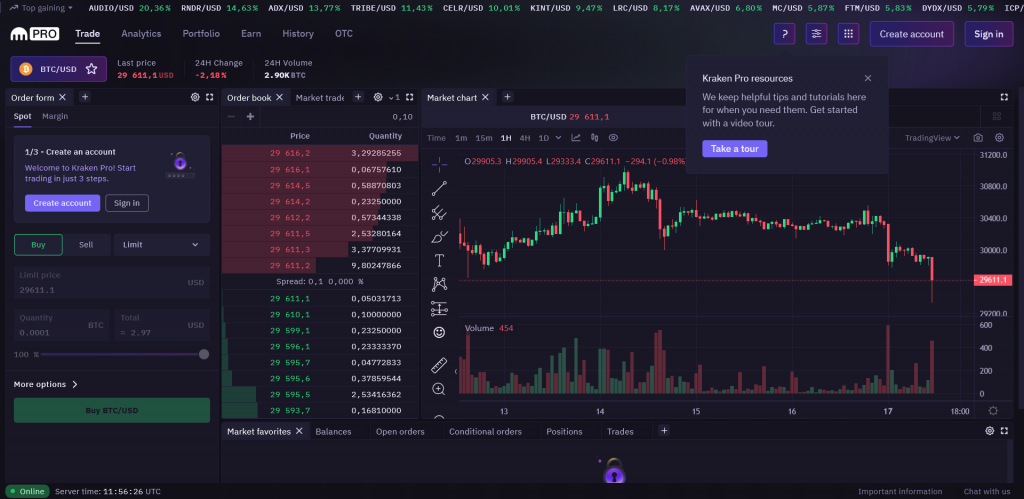Open the Conditional orders tab
This screenshot has height=499, width=1024.
click(x=485, y=431)
